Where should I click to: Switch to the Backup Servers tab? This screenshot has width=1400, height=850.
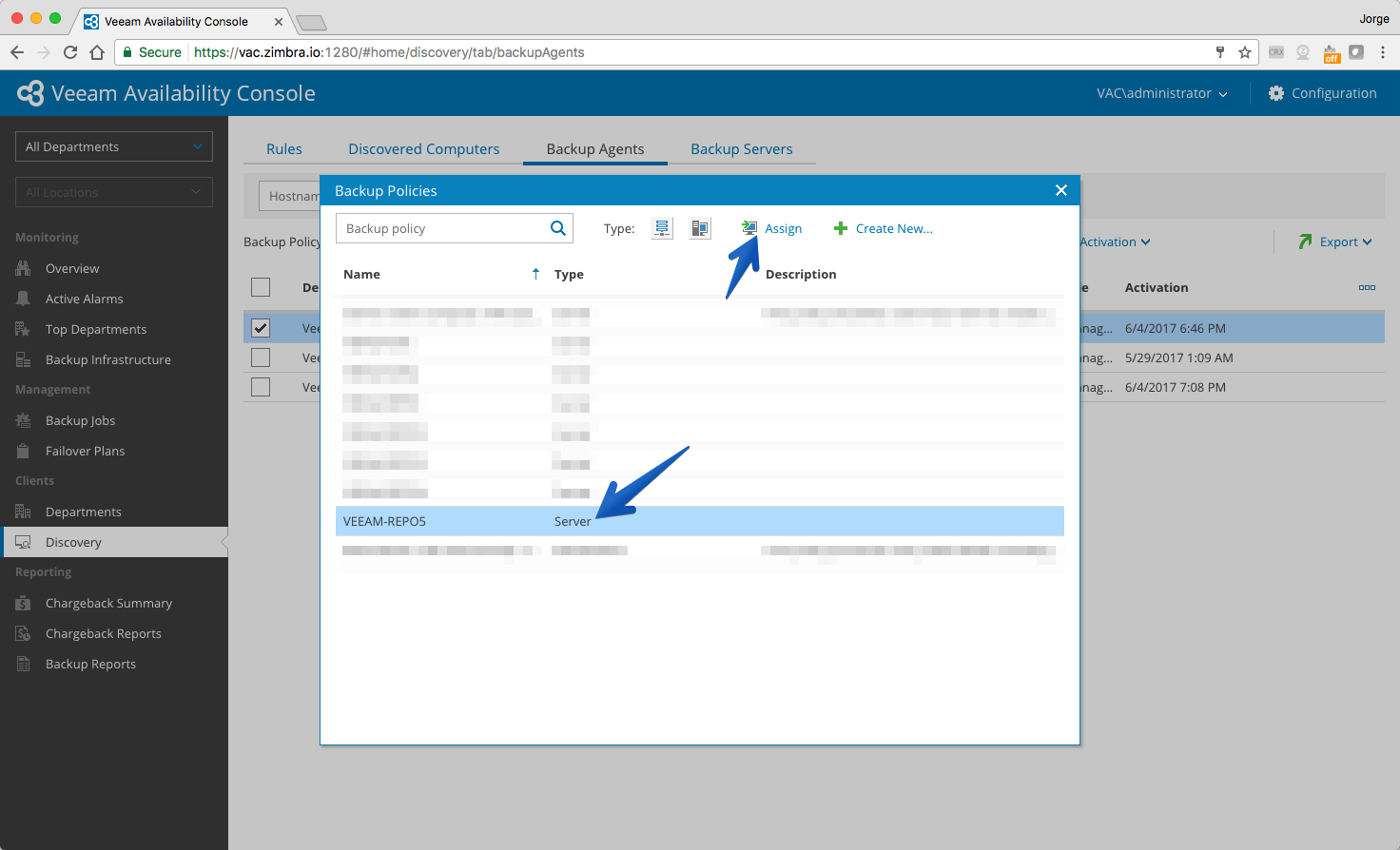tap(742, 148)
